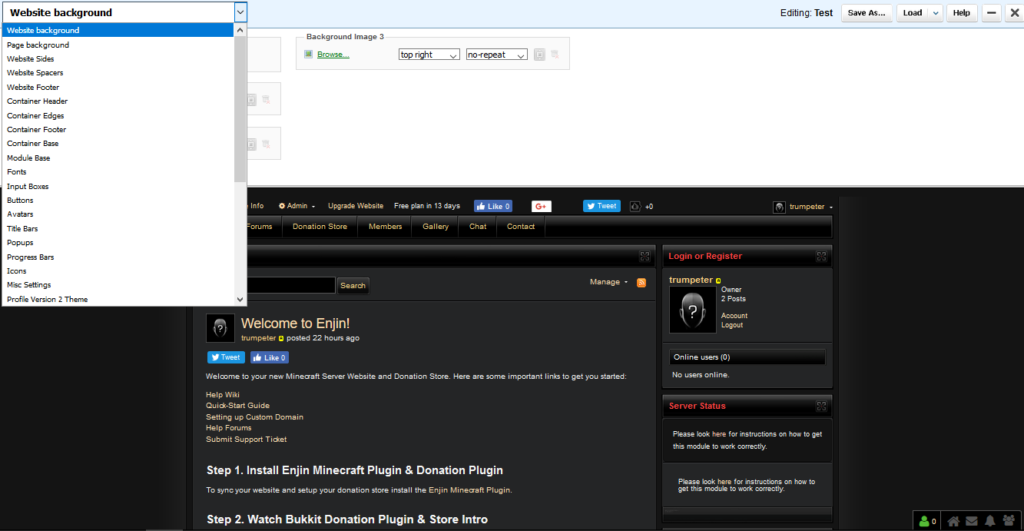Click the Account link
This screenshot has width=1024, height=531.
click(734, 315)
